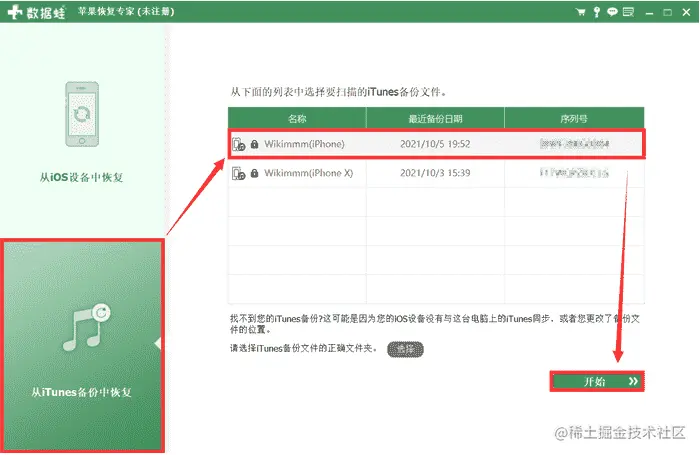The image size is (700, 455).
Task: Click the lock icon beside Wikimmm(iPhone)
Action: tap(254, 144)
